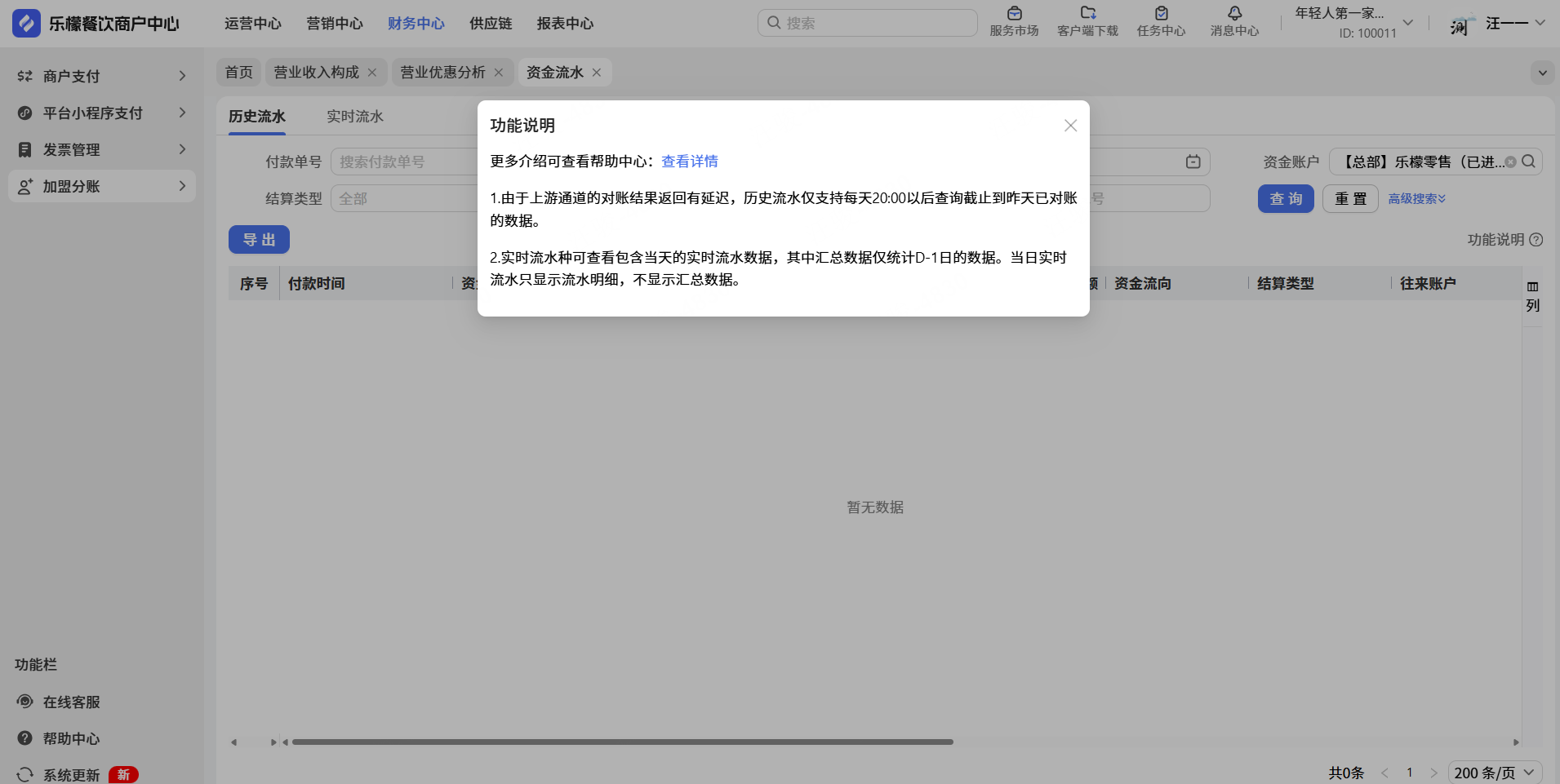Click the 发票管理 sidebar icon

[25, 149]
